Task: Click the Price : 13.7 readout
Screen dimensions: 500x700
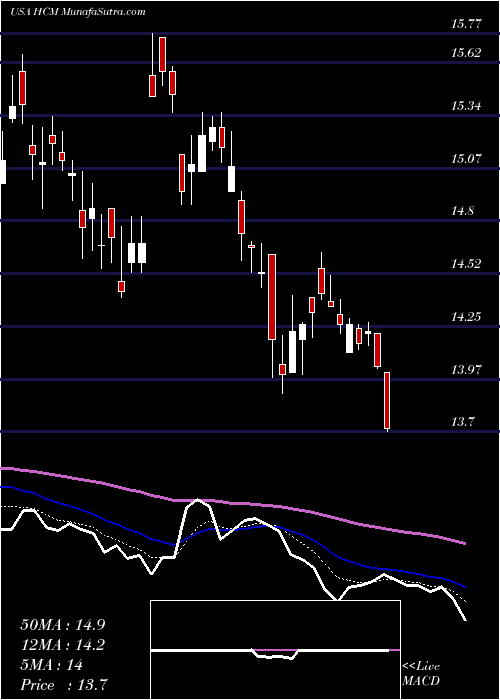Action: (63, 685)
